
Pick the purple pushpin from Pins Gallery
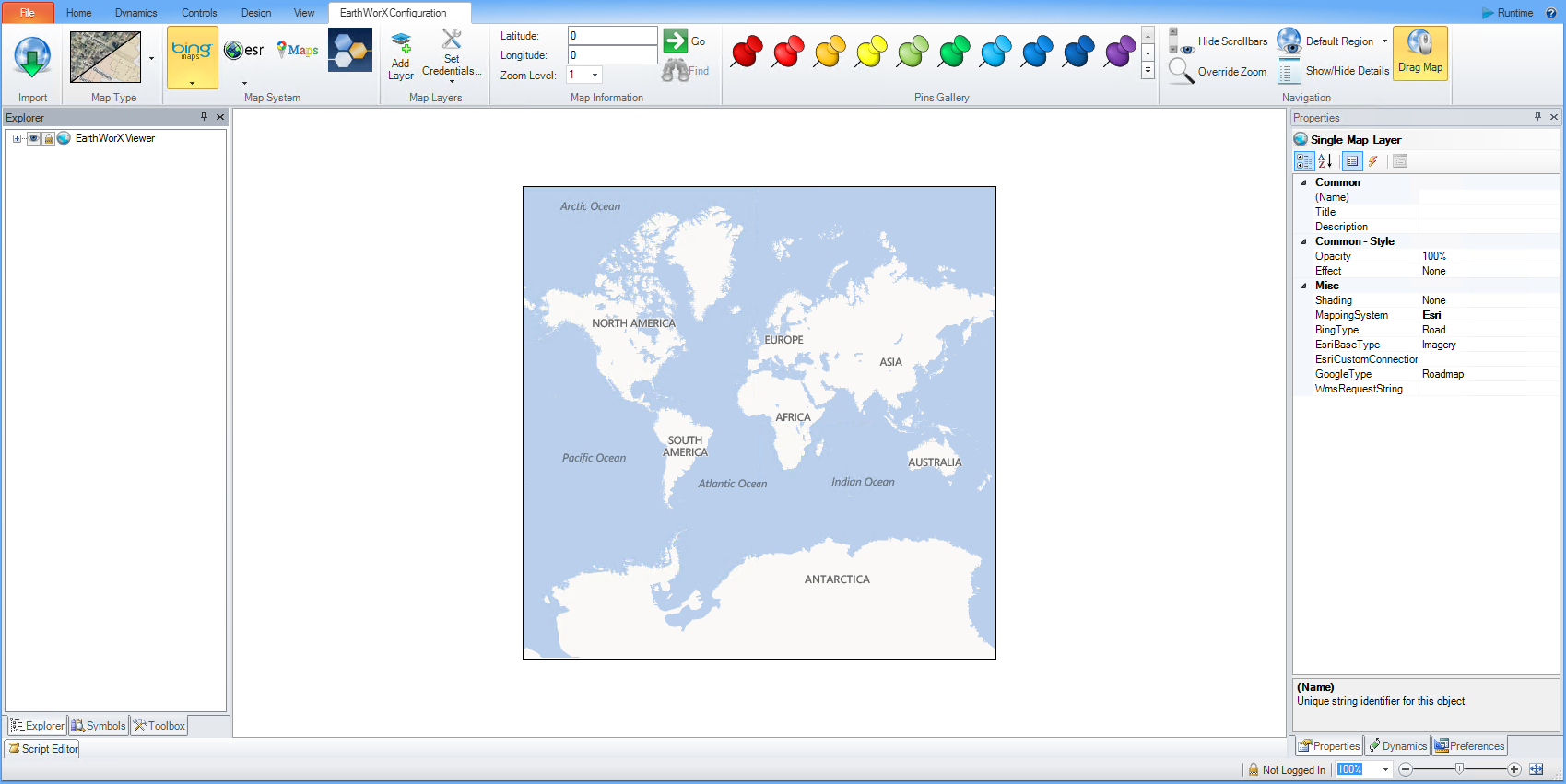[x=1119, y=52]
